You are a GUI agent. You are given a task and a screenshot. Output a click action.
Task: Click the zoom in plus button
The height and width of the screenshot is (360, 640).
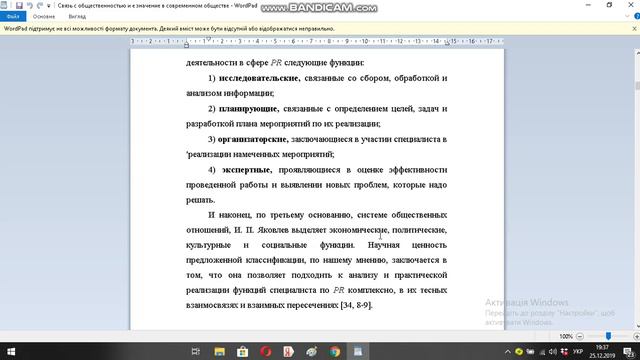[x=636, y=336]
